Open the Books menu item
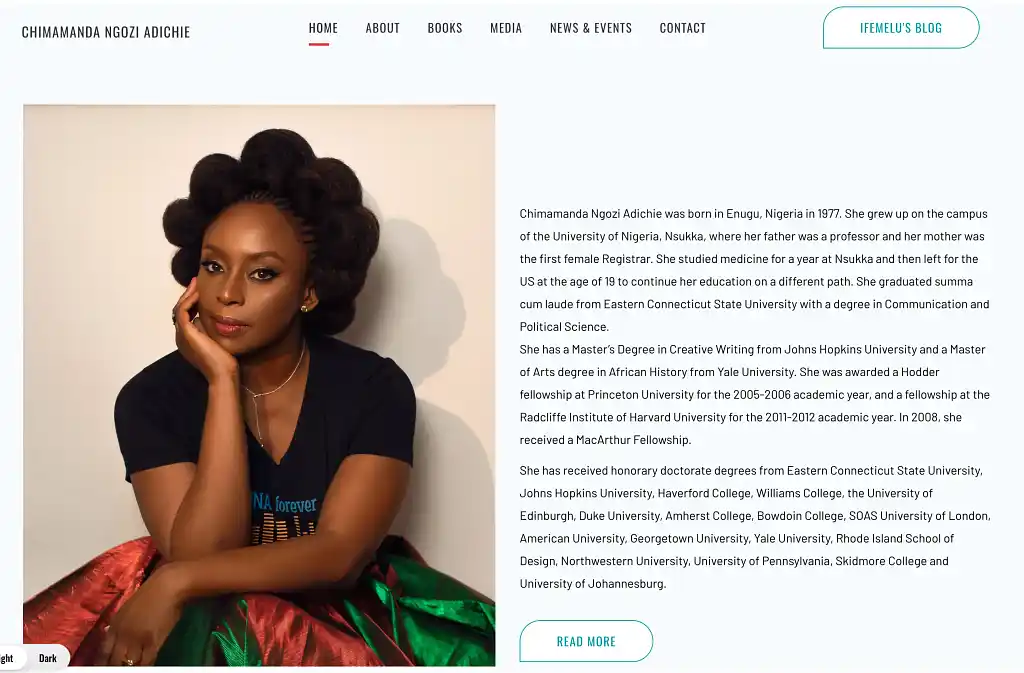 click(x=445, y=28)
